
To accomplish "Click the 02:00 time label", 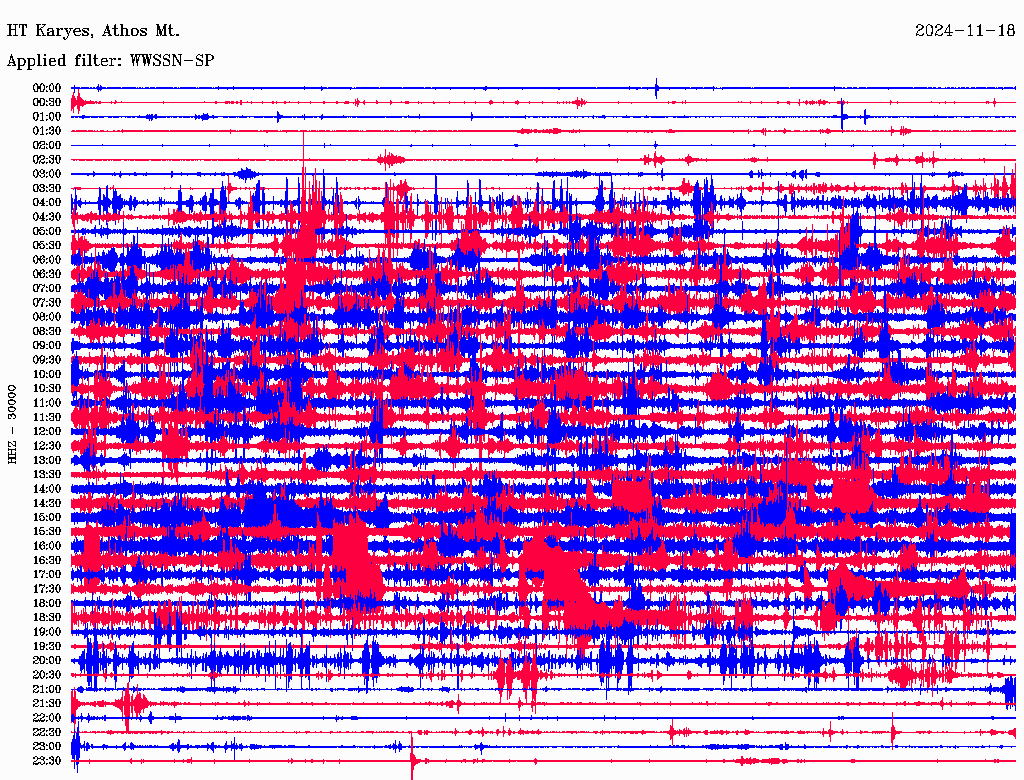I will pos(47,145).
